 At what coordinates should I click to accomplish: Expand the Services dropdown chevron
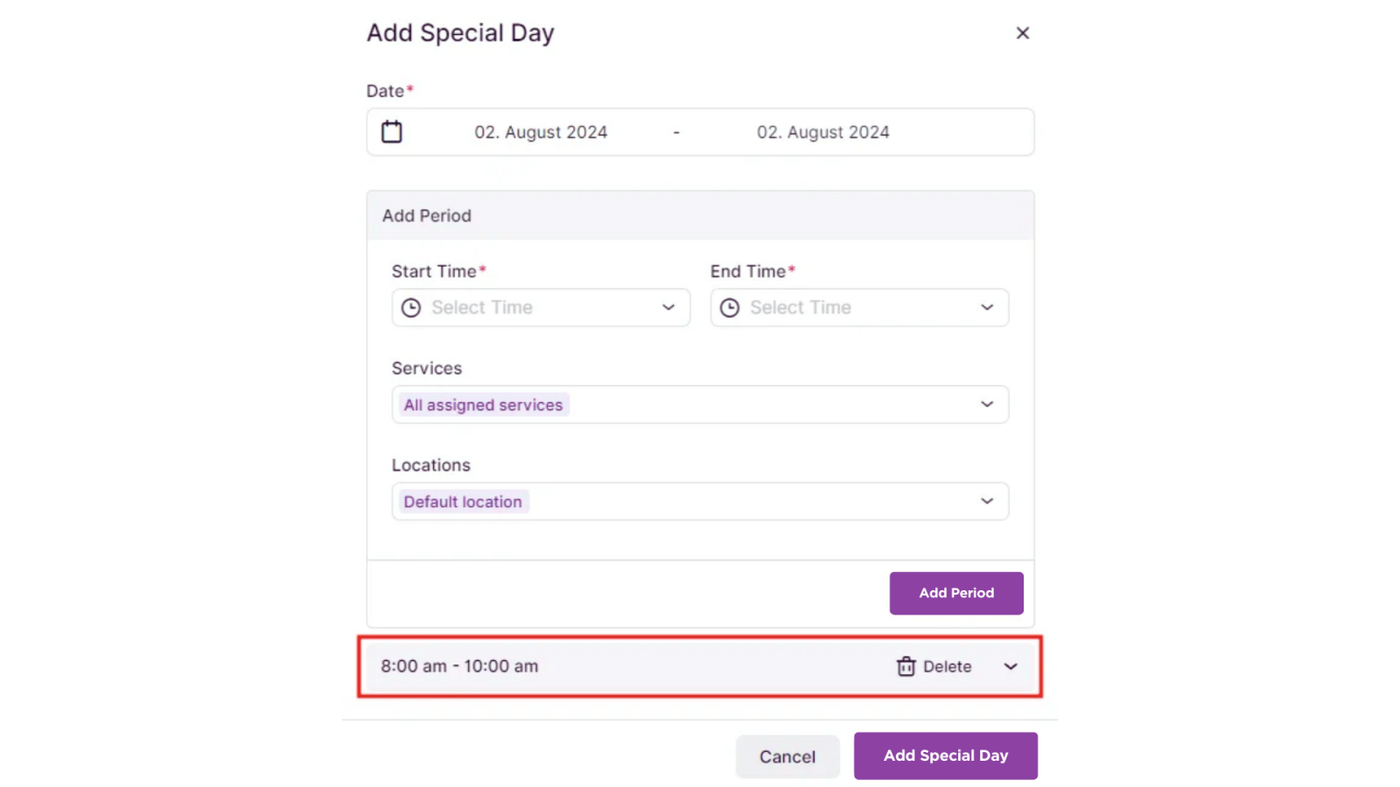(987, 405)
